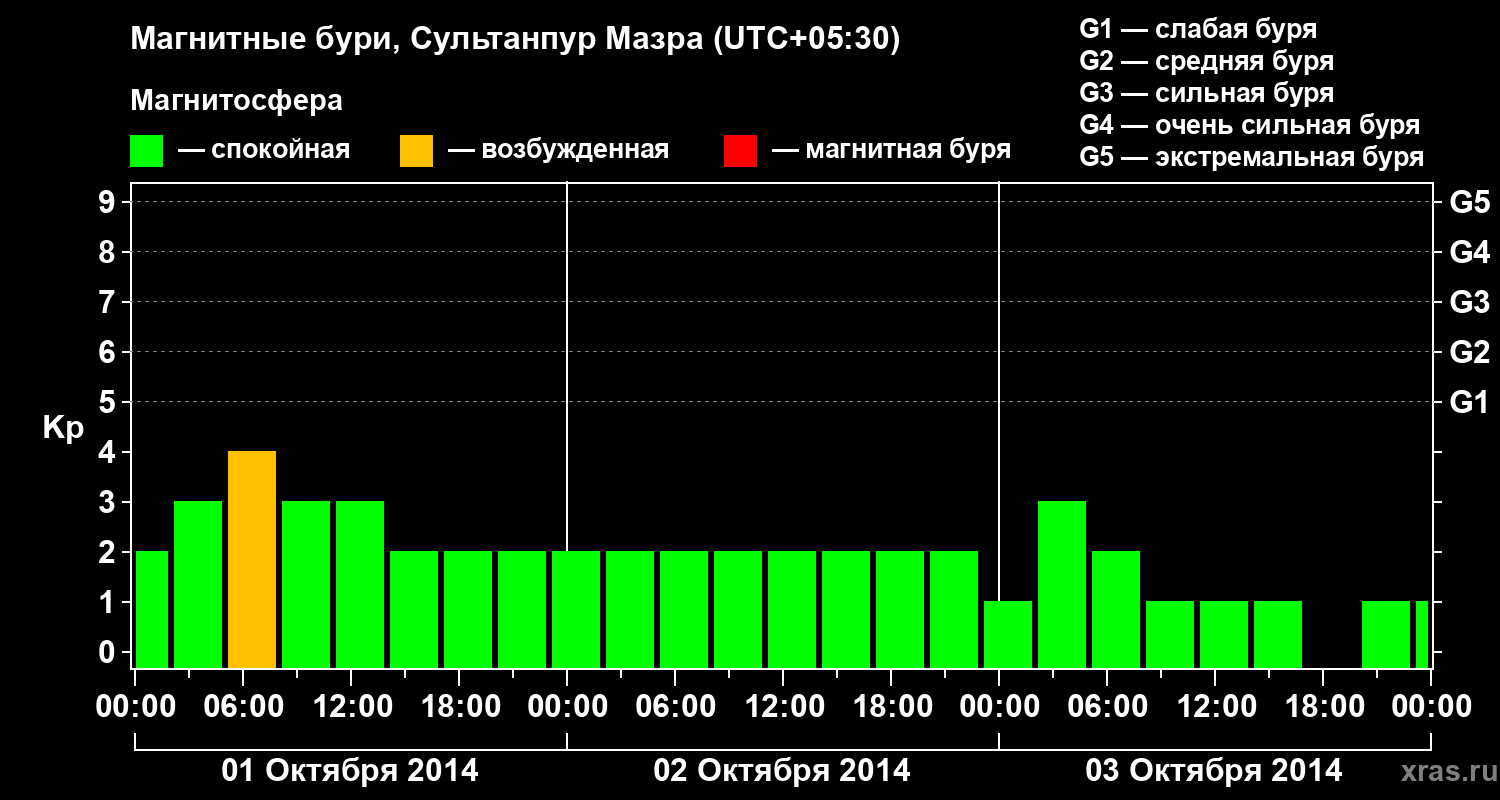Viewport: 1500px width, 800px height.
Task: Click the "03 Октября 2014" date label
Action: coord(1214,771)
